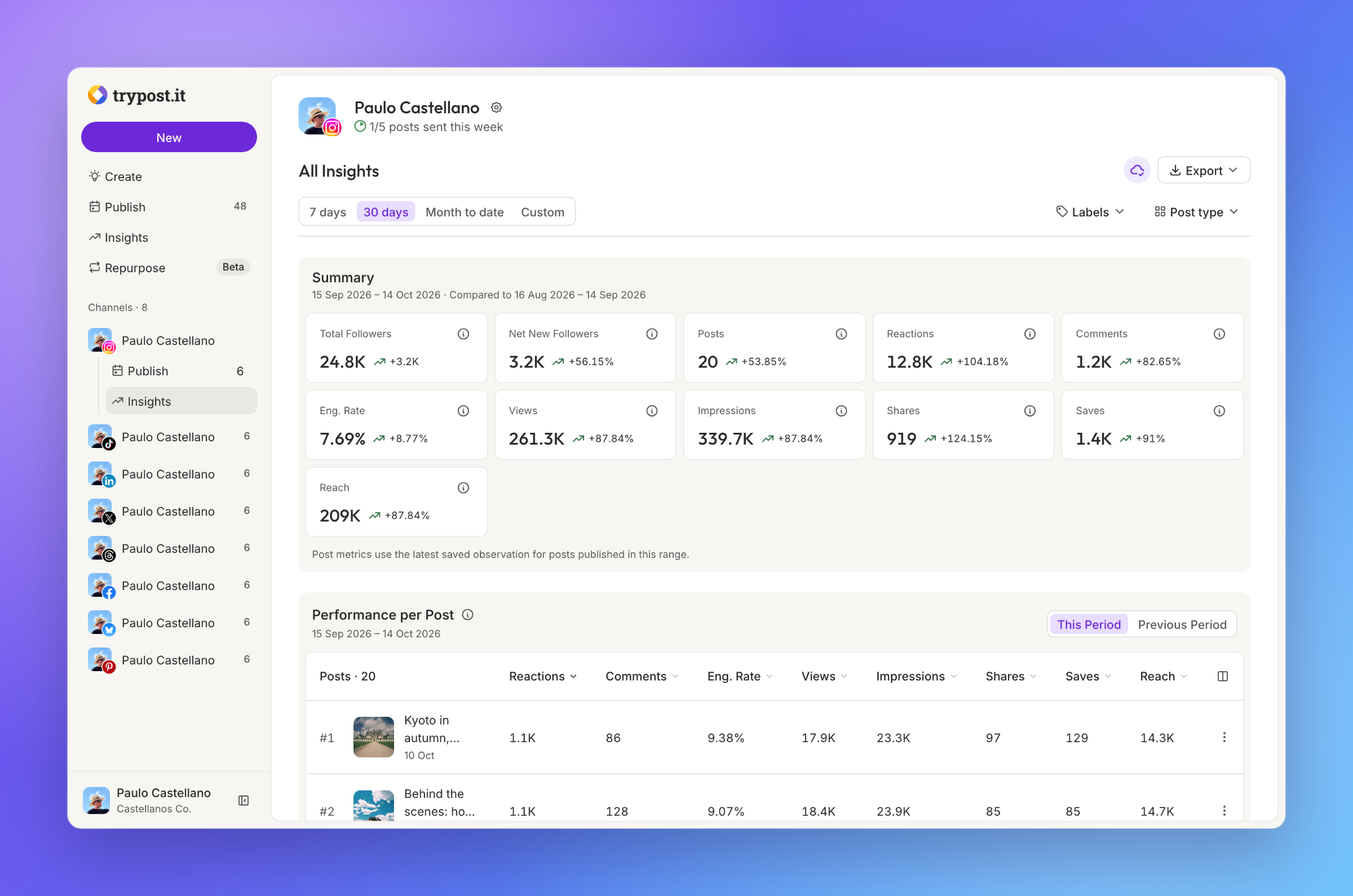Open channel settings gear next to Paulo Castellano

pos(496,108)
